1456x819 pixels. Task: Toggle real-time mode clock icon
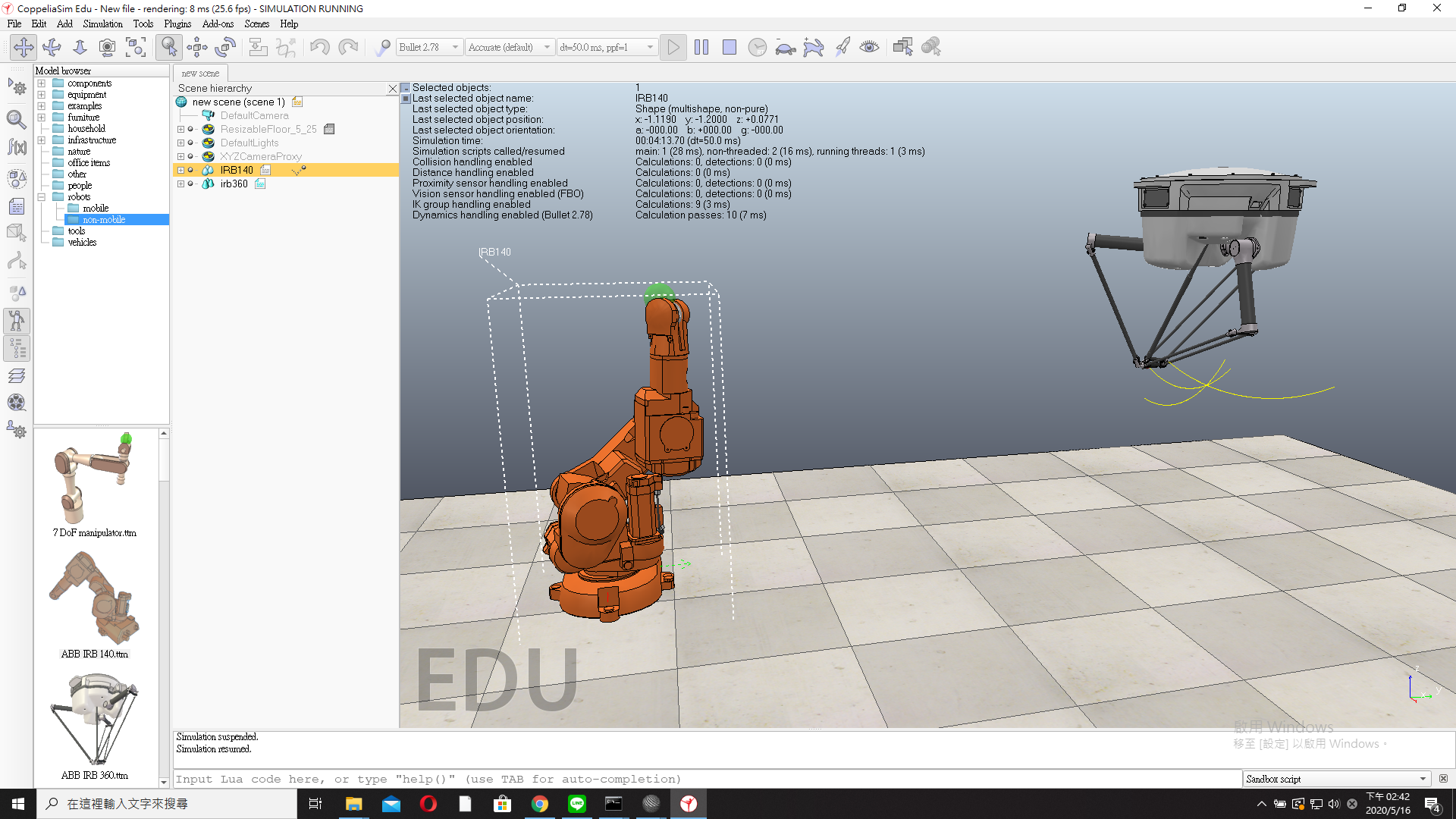[x=758, y=47]
